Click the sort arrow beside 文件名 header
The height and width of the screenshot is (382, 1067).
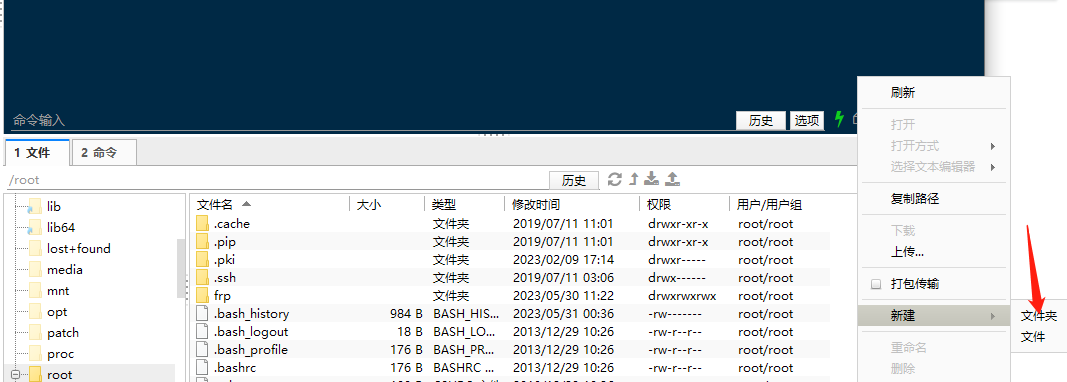click(x=246, y=204)
